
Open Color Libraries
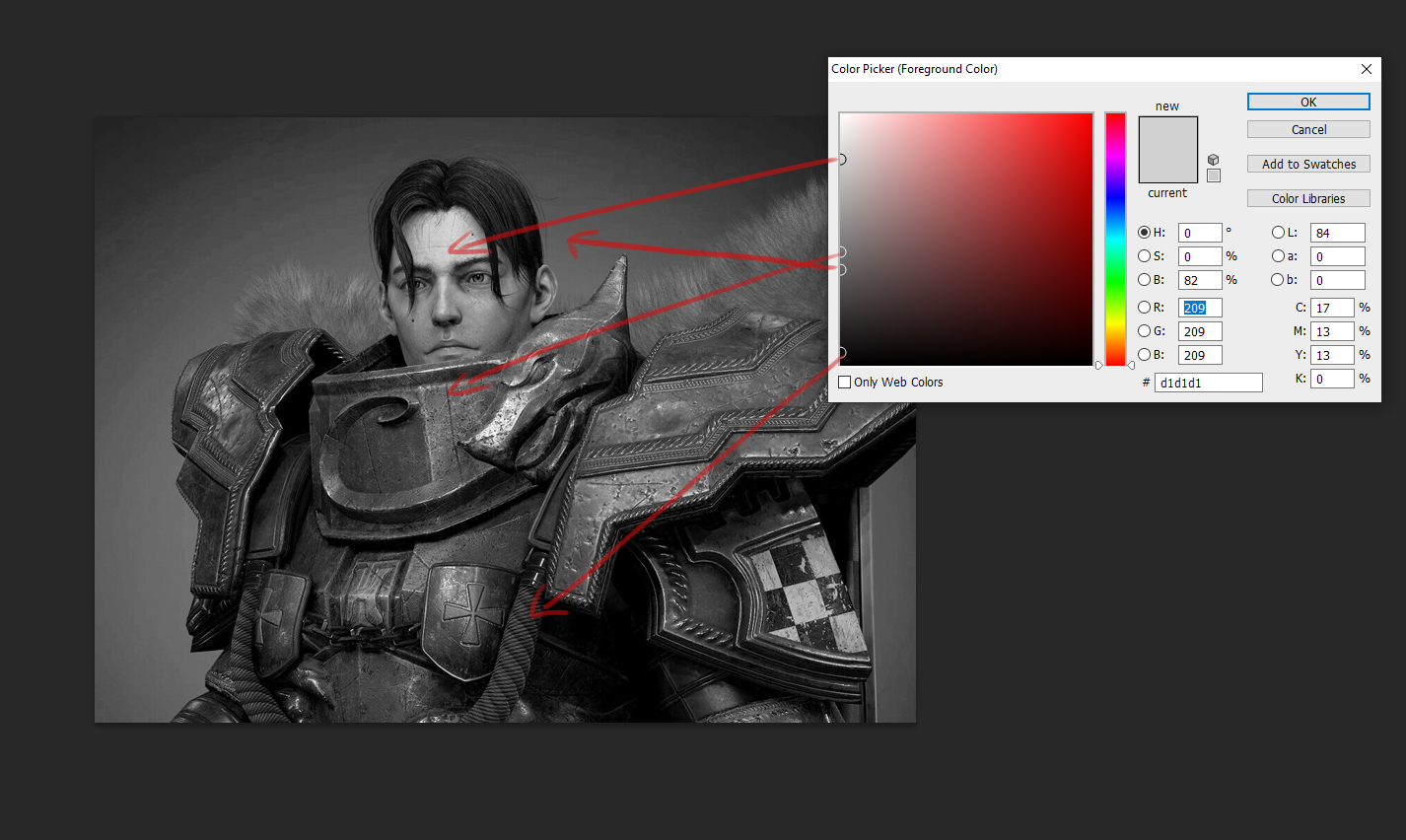(1308, 198)
